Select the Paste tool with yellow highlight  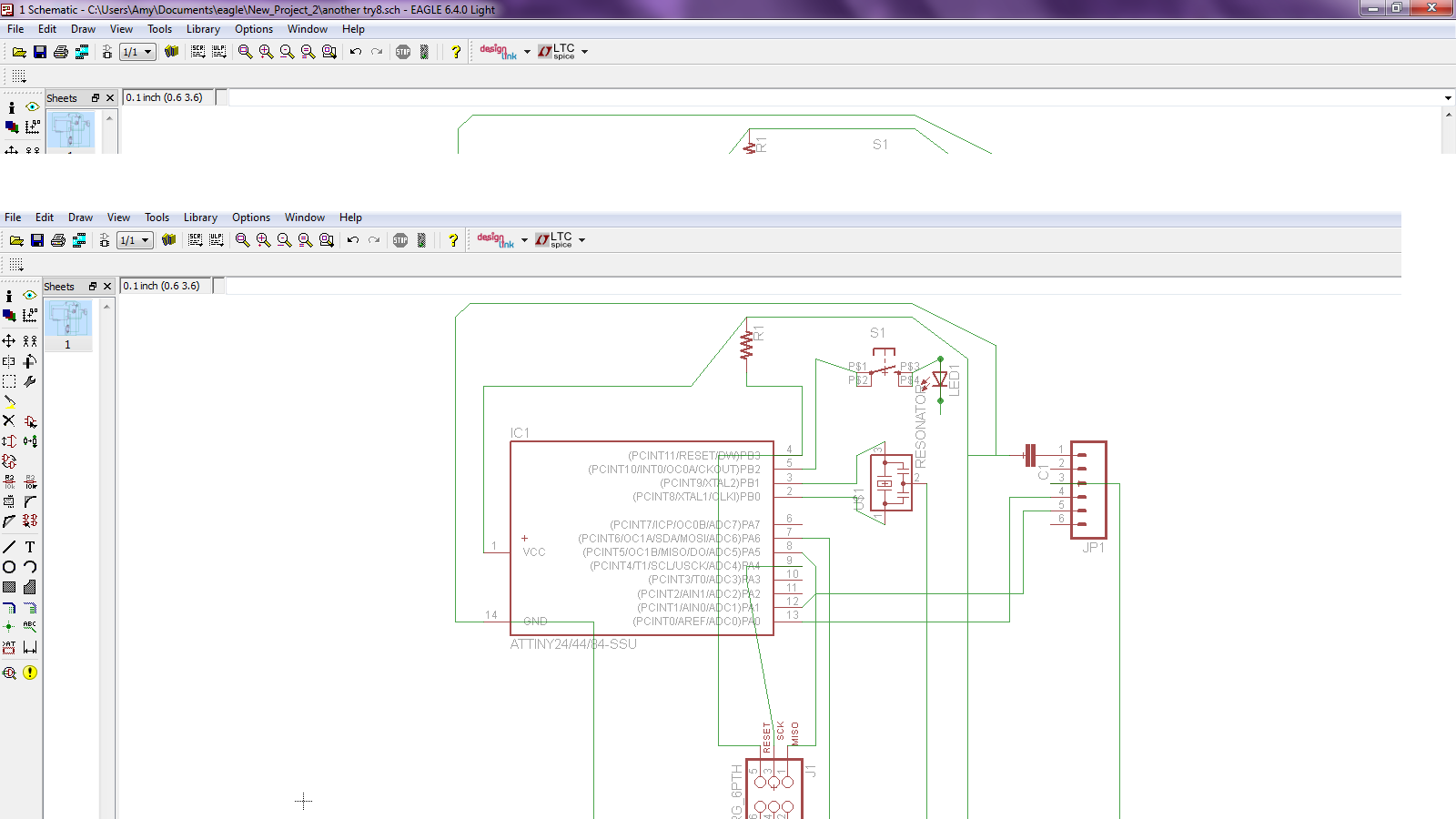tap(9, 401)
